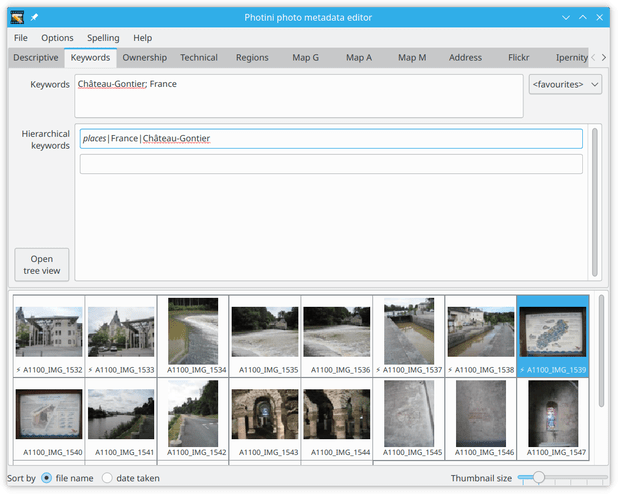Image resolution: width=618 pixels, height=494 pixels.
Task: Open the Options menu
Action: (x=57, y=38)
